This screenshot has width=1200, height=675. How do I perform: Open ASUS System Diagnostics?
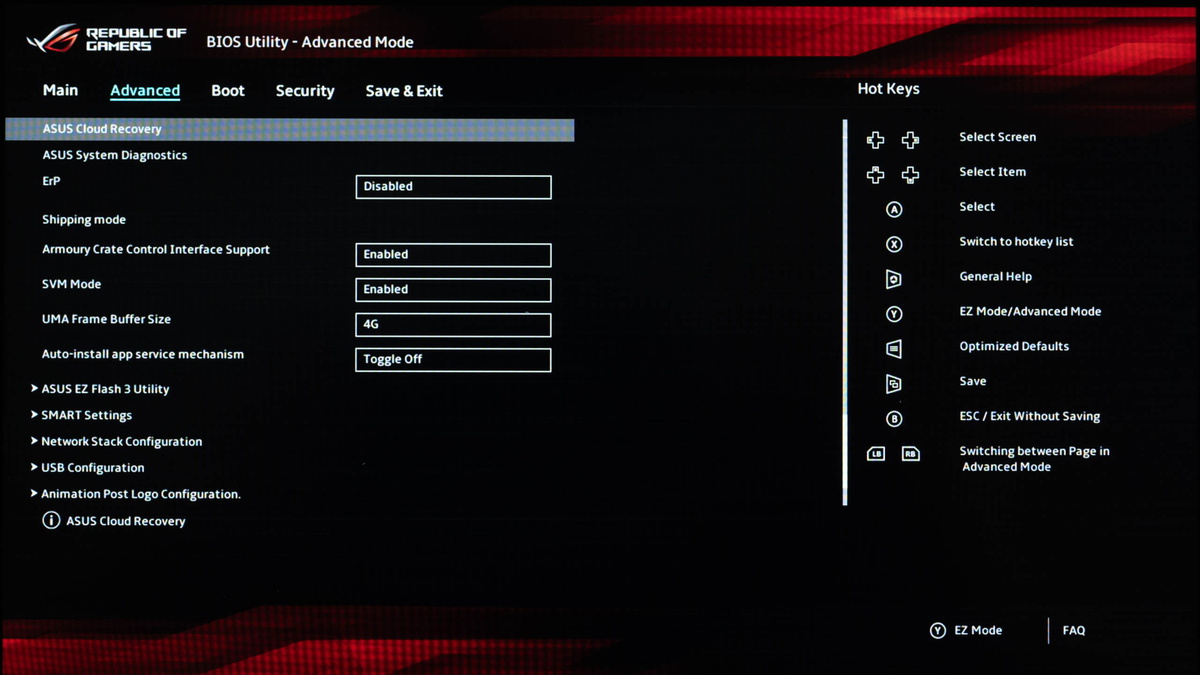(x=115, y=155)
